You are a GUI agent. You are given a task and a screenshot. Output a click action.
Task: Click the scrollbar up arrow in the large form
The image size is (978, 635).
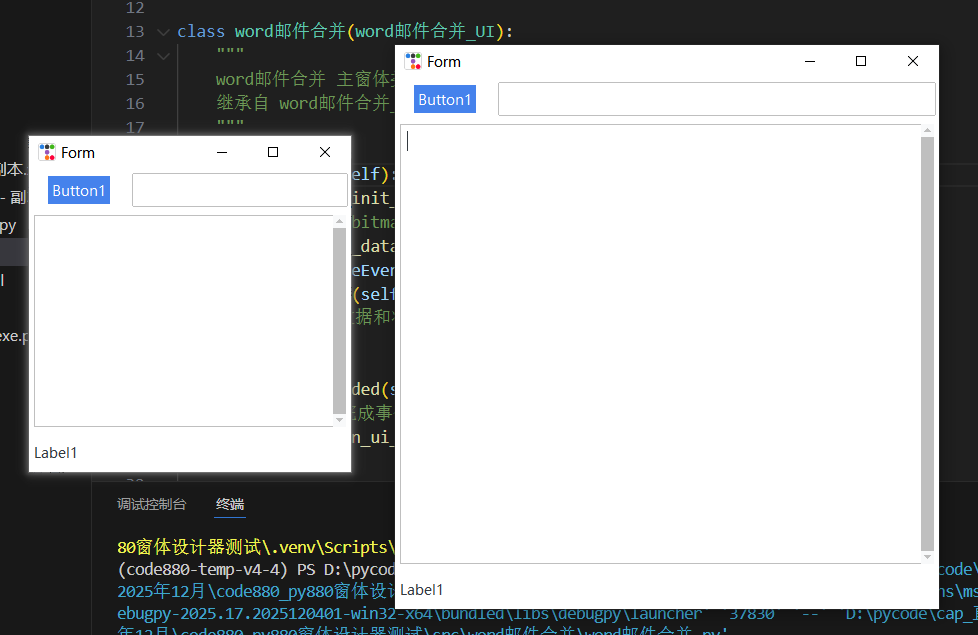(x=928, y=129)
